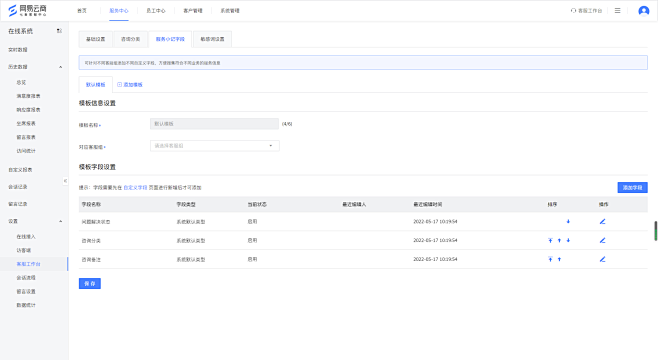Open 访客端 under 设置
The height and width of the screenshot is (360, 658).
tap(24, 250)
